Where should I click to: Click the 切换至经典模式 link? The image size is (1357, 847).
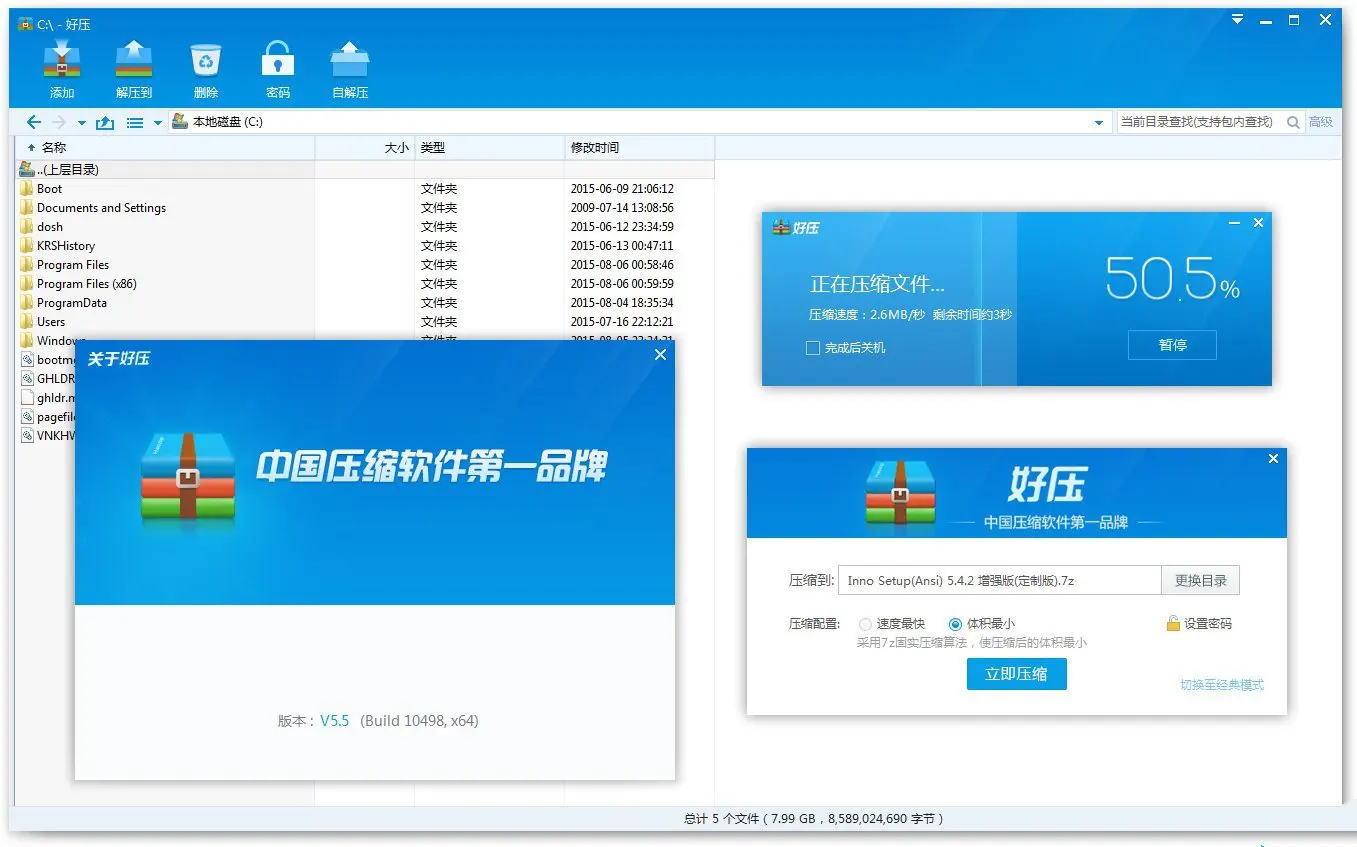[1221, 685]
